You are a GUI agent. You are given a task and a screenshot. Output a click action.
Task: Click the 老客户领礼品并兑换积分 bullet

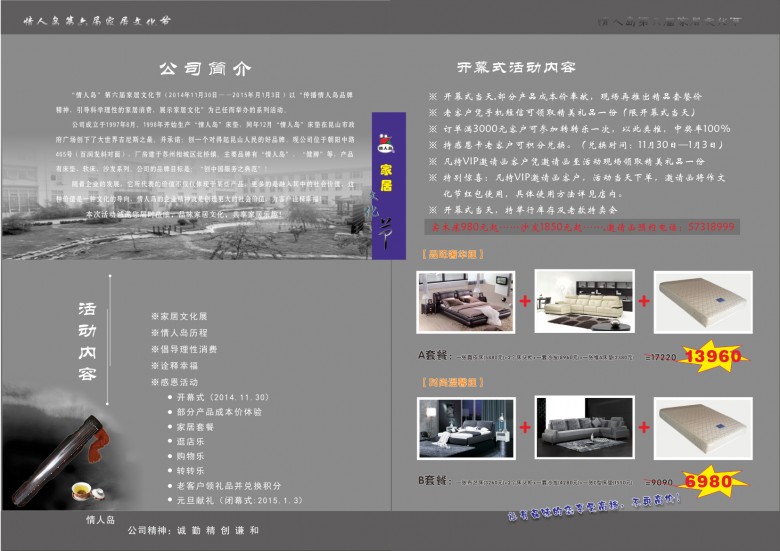click(224, 485)
